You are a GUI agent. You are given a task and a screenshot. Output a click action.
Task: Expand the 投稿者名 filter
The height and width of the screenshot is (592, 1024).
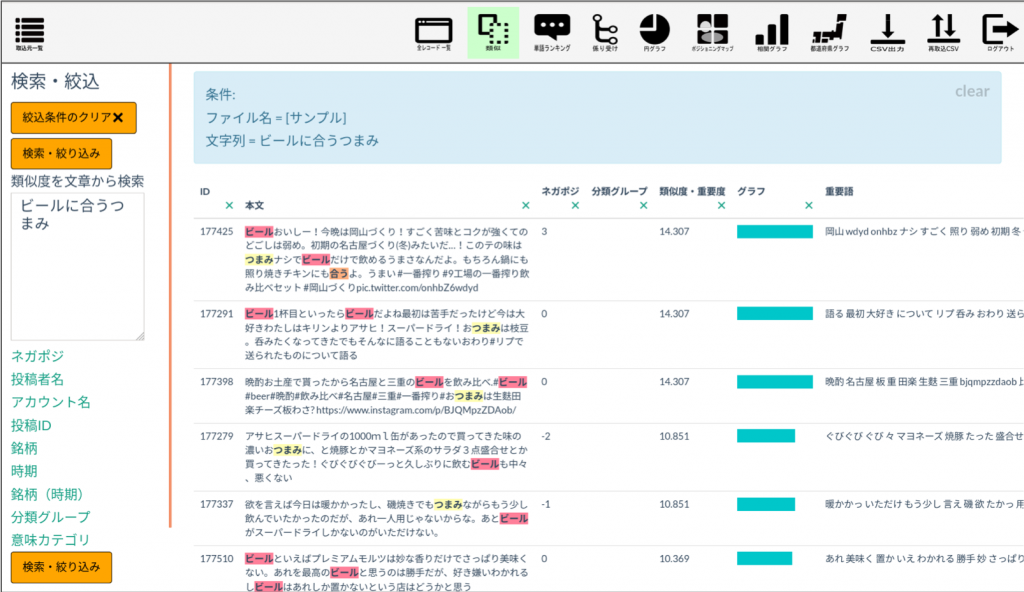pos(37,379)
